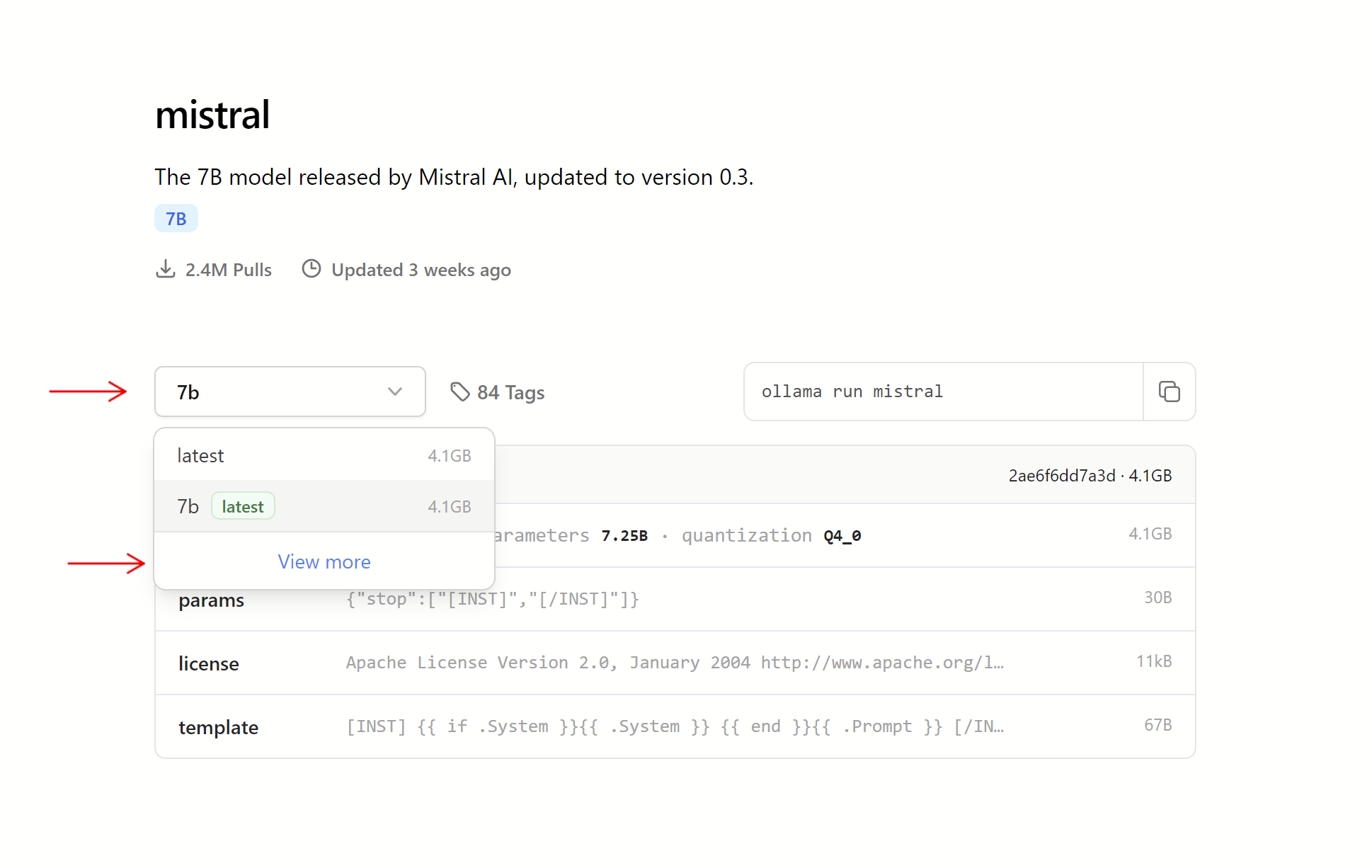Viewport: 1372px width, 868px height.
Task: Click the digest 2ae6f6dd7a3d · 4.1GB text
Action: [x=1090, y=476]
